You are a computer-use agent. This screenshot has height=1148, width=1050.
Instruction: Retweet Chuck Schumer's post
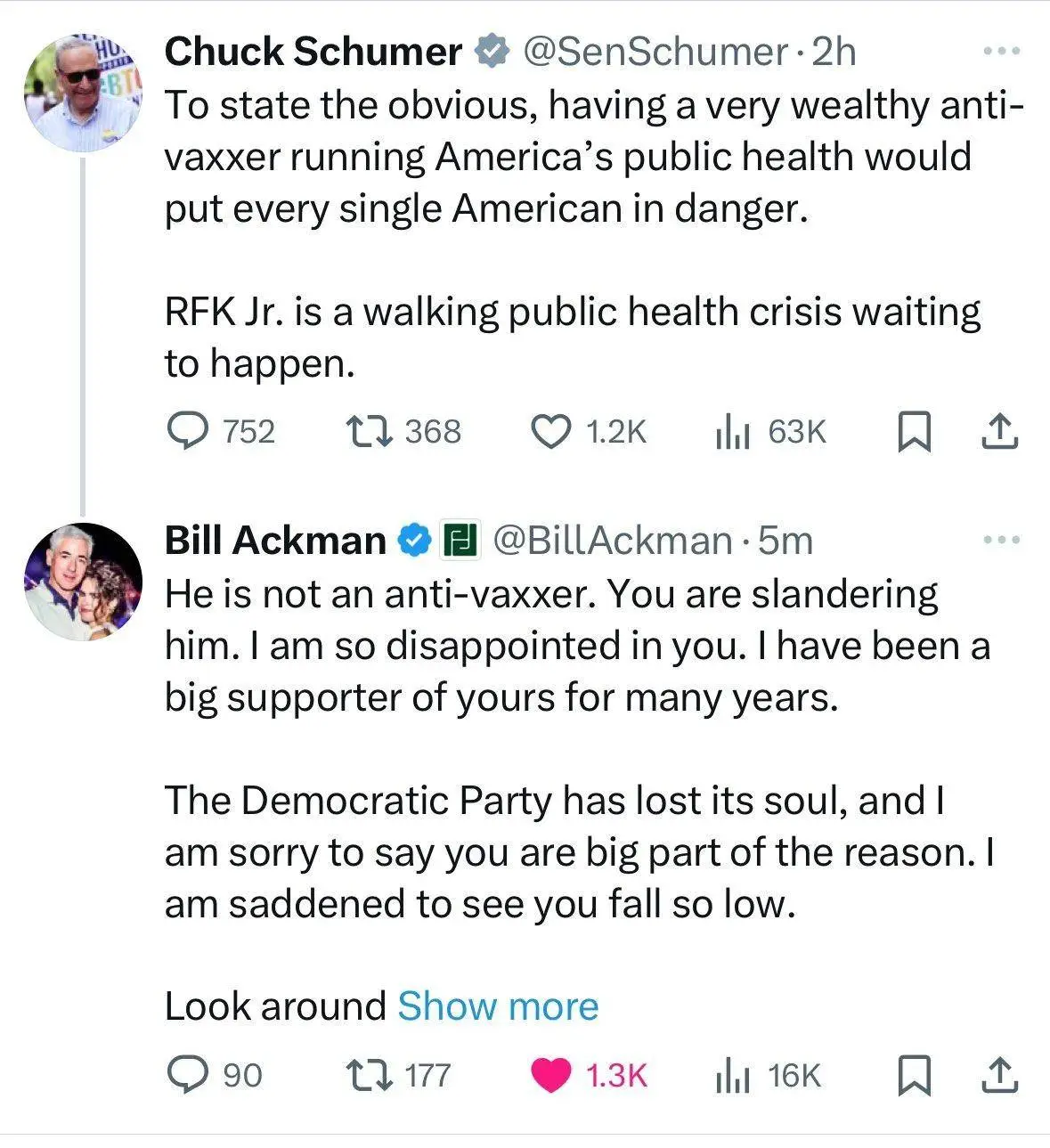click(x=369, y=432)
